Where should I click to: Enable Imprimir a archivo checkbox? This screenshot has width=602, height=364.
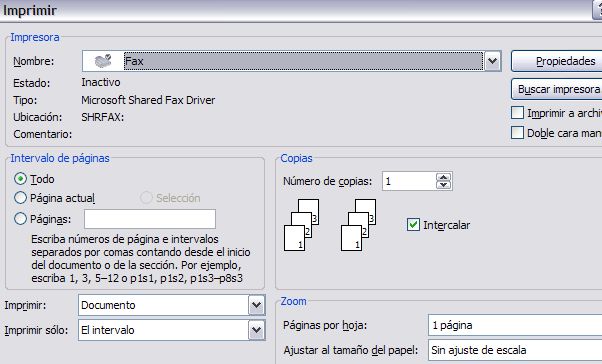coord(518,113)
